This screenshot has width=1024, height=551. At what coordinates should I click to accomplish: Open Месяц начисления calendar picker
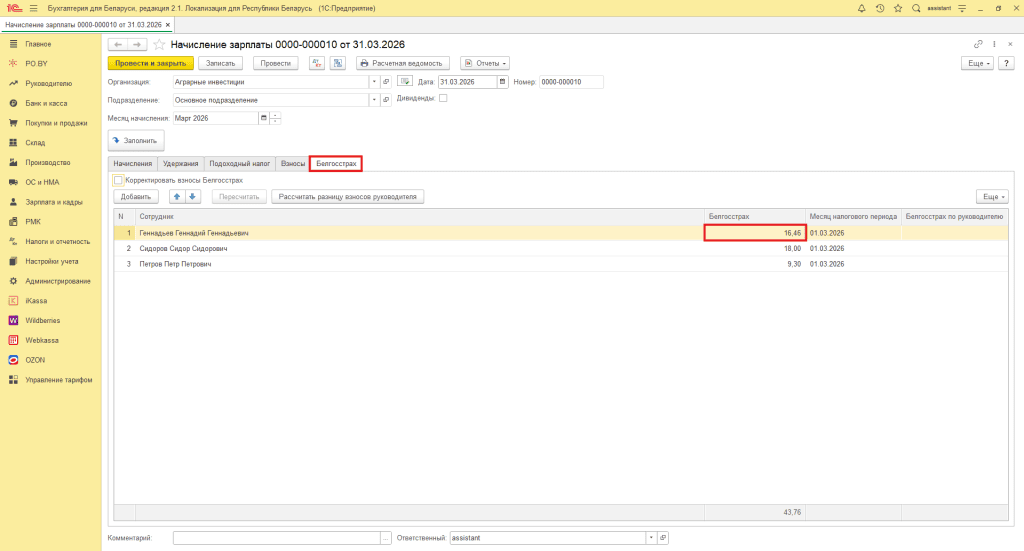pos(264,118)
